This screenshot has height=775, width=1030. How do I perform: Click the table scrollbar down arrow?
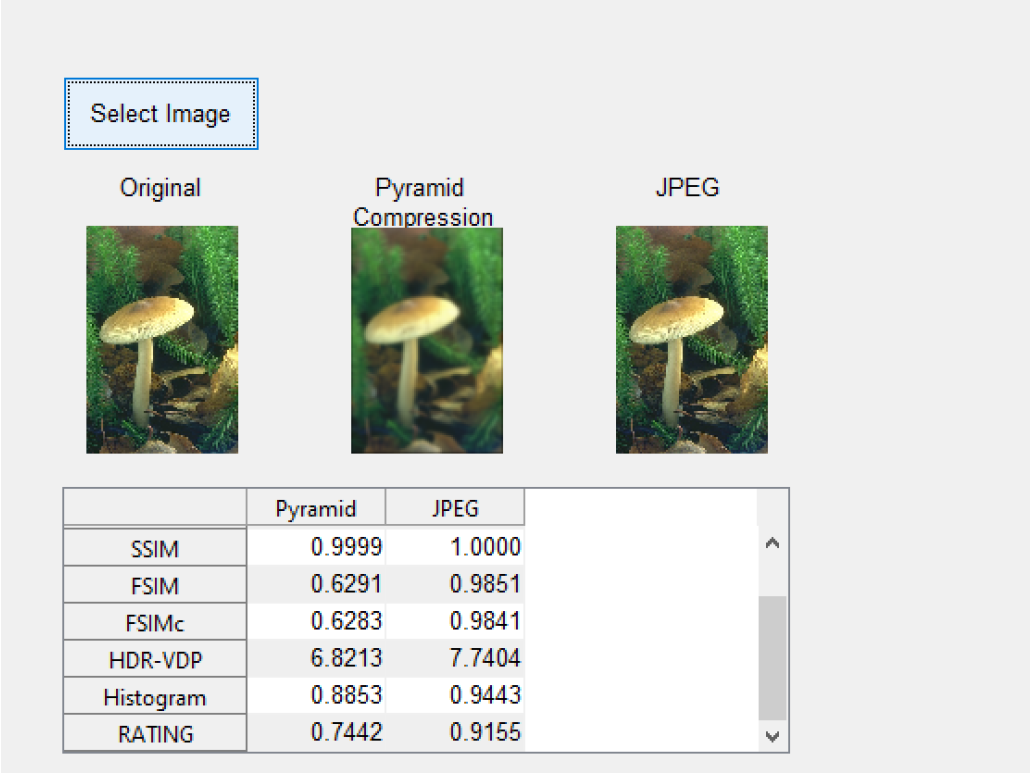pos(772,736)
